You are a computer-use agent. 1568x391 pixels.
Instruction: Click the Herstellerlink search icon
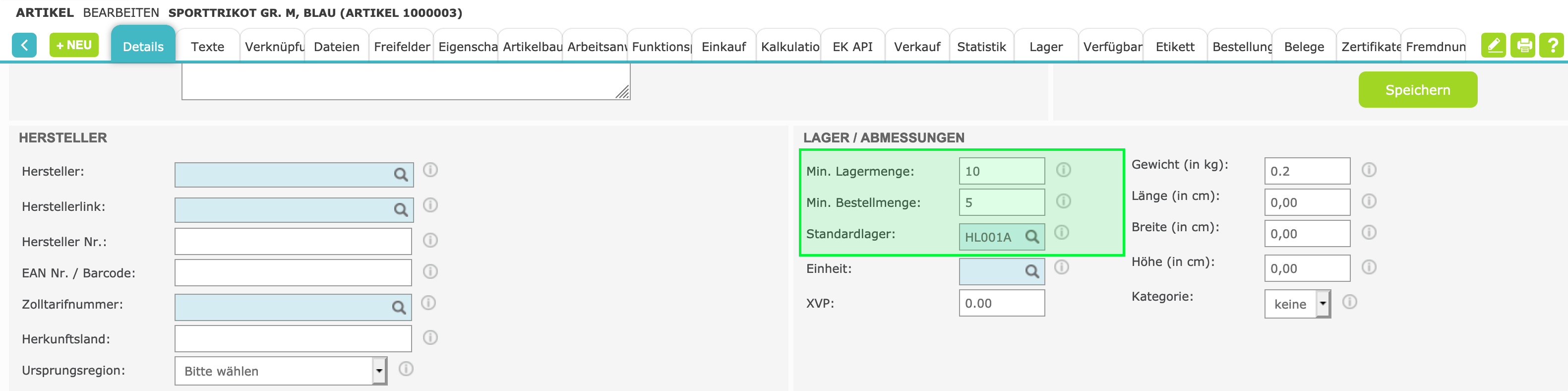tap(401, 210)
